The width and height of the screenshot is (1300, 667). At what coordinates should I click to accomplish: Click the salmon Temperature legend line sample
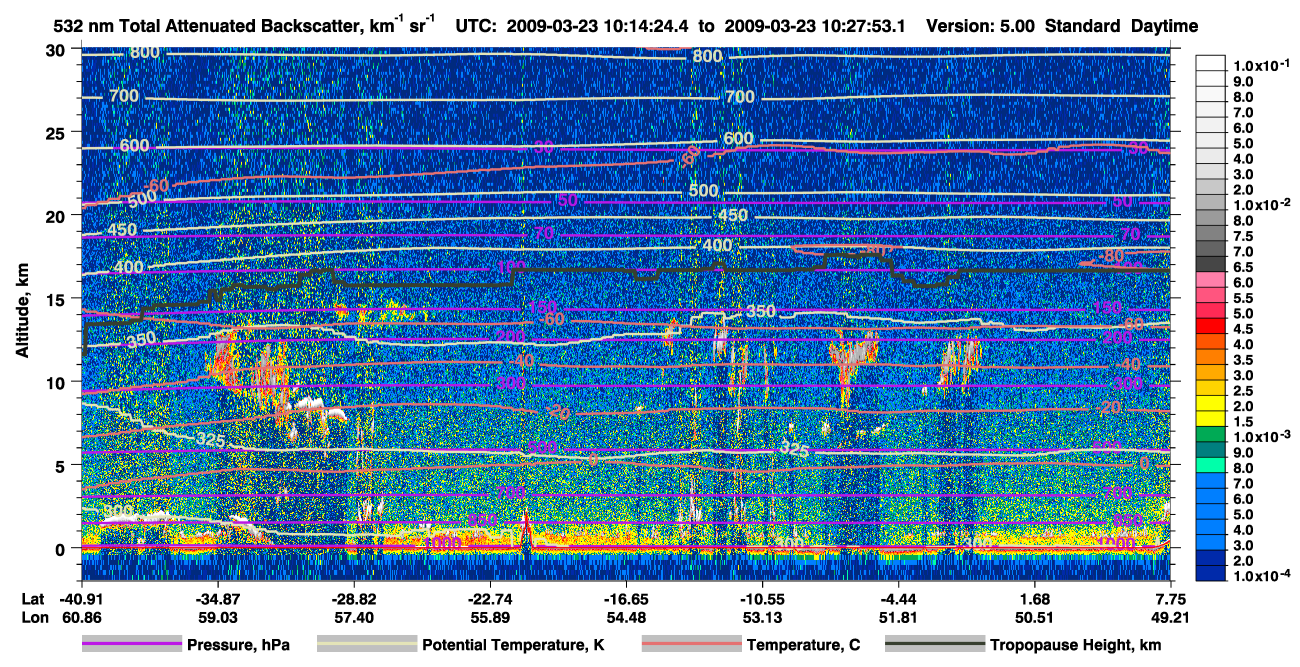691,645
